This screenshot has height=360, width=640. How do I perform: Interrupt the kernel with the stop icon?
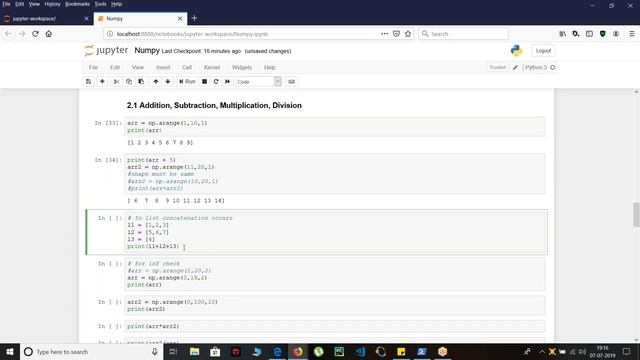(x=204, y=82)
